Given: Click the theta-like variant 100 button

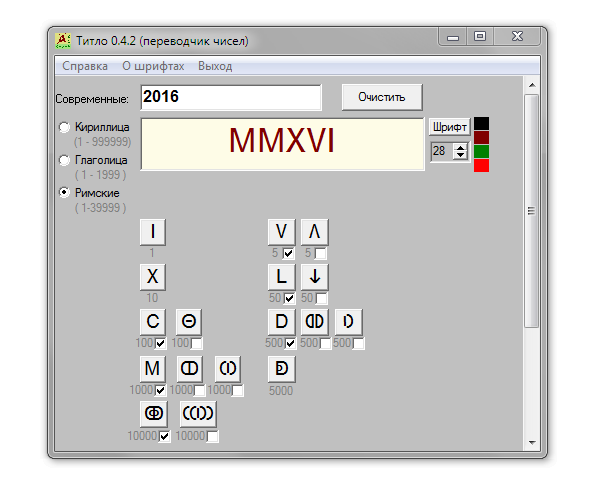Looking at the screenshot, I should tap(189, 321).
